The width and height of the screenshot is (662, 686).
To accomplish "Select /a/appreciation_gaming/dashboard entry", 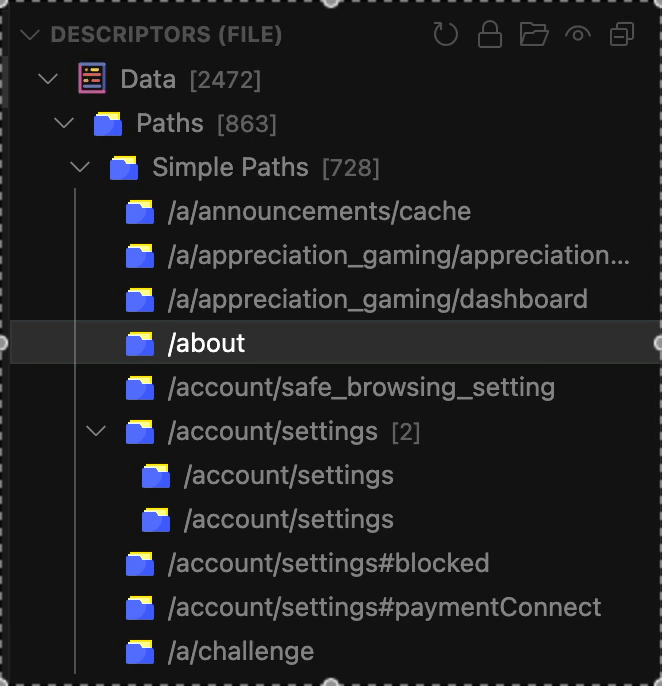I will click(377, 300).
